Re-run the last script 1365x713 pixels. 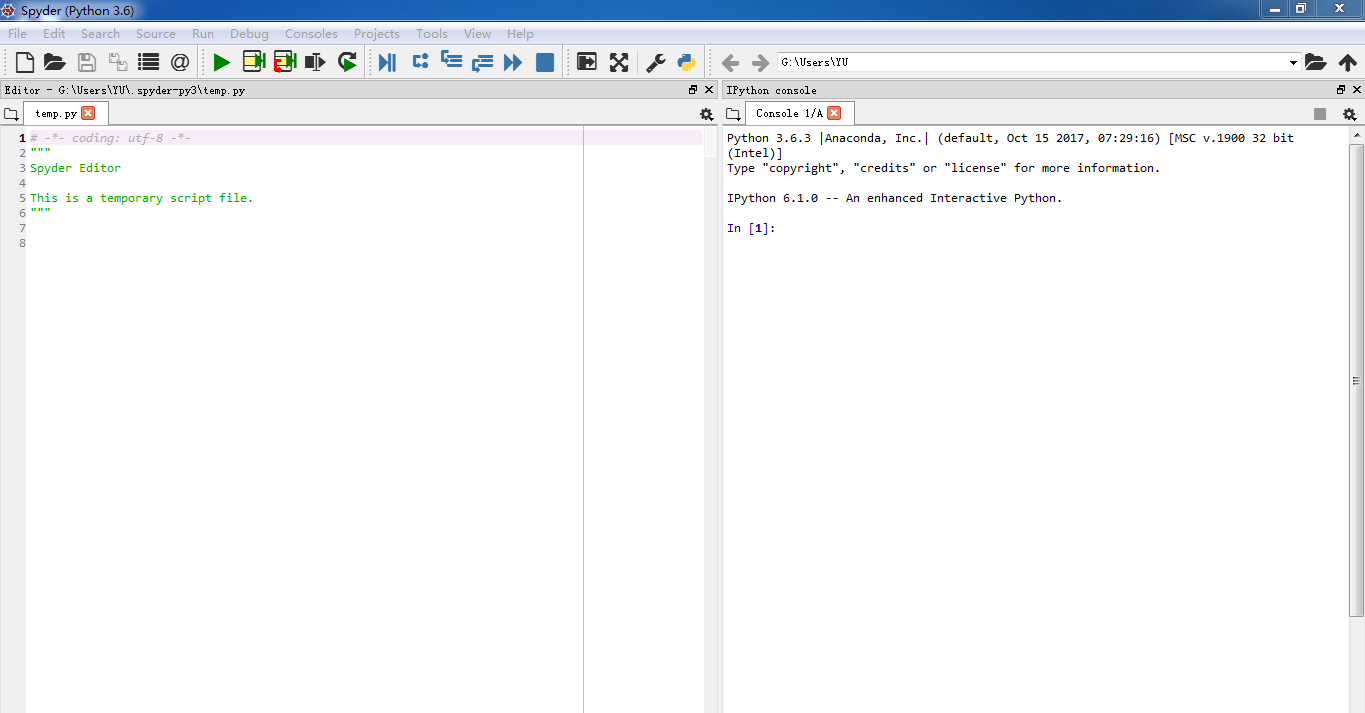pos(347,63)
